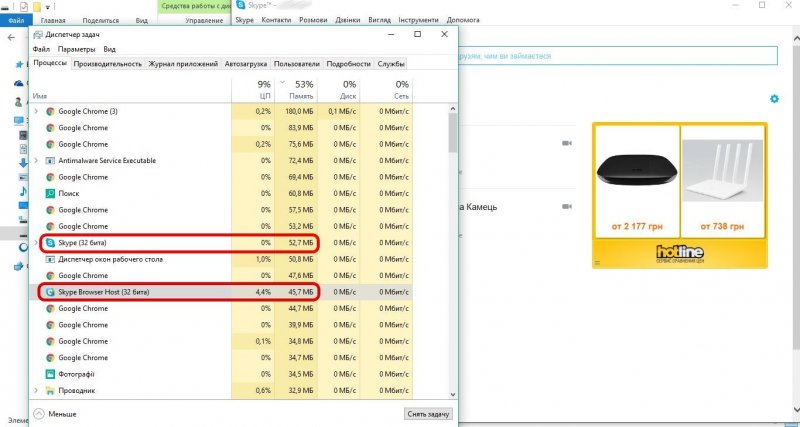800x427 pixels.
Task: Select the Поиск process icon
Action: (x=50, y=193)
